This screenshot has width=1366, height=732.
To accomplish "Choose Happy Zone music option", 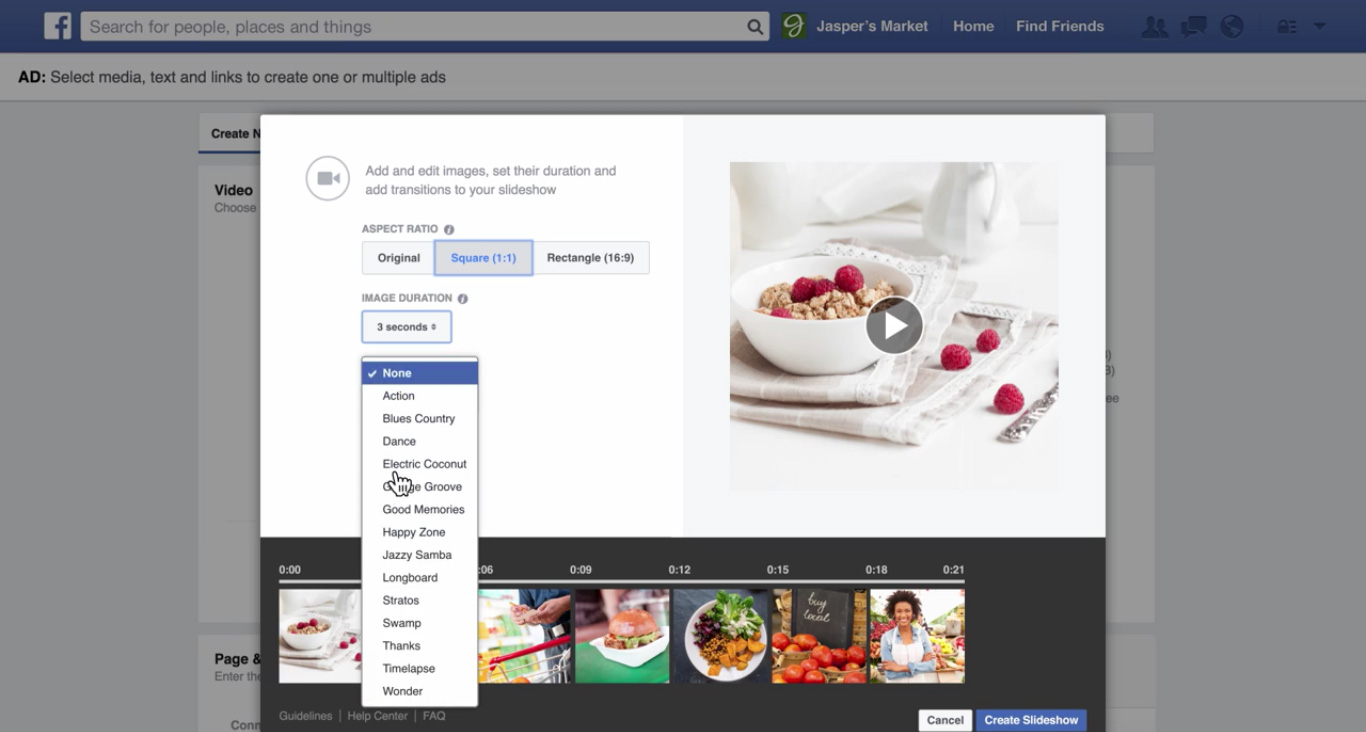I will pos(420,532).
